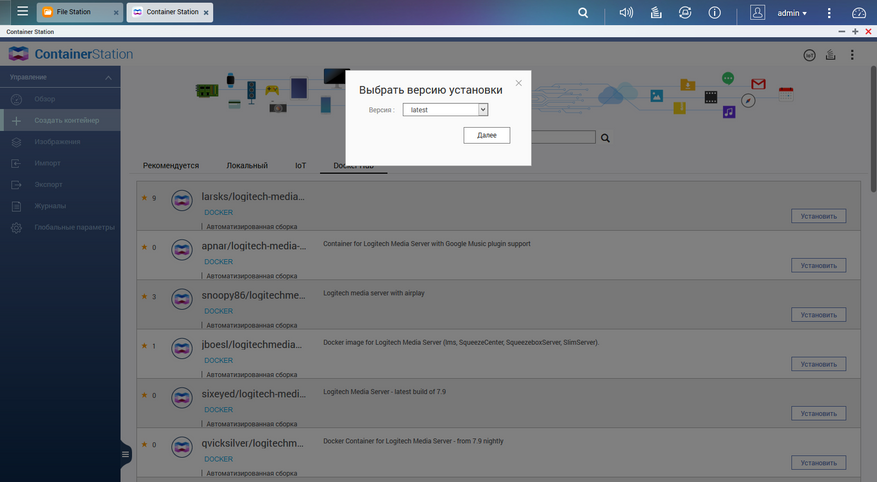Open the volume notification speaker icon
The width and height of the screenshot is (877, 482).
tap(626, 12)
